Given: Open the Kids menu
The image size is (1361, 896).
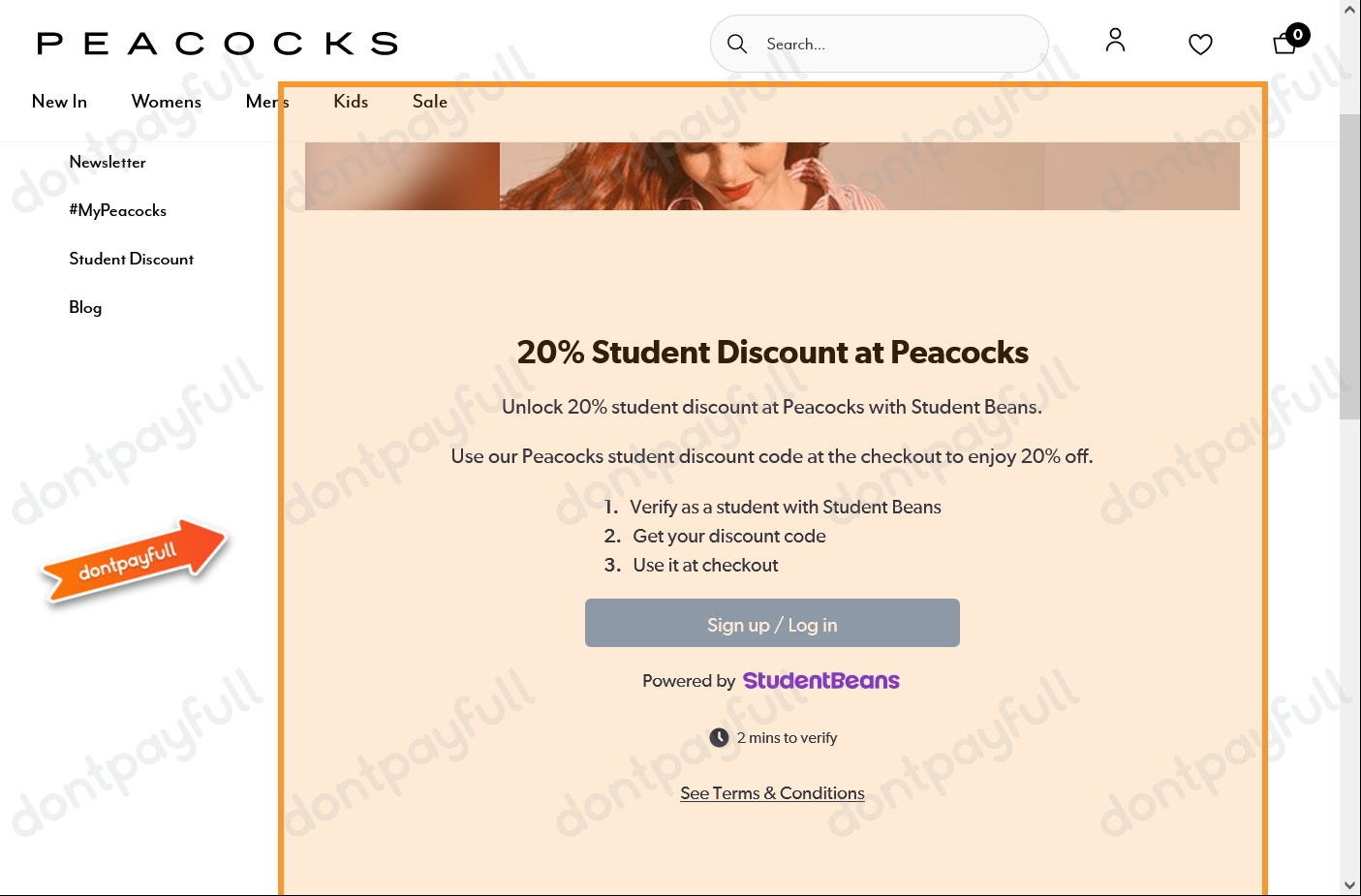Looking at the screenshot, I should 351,102.
